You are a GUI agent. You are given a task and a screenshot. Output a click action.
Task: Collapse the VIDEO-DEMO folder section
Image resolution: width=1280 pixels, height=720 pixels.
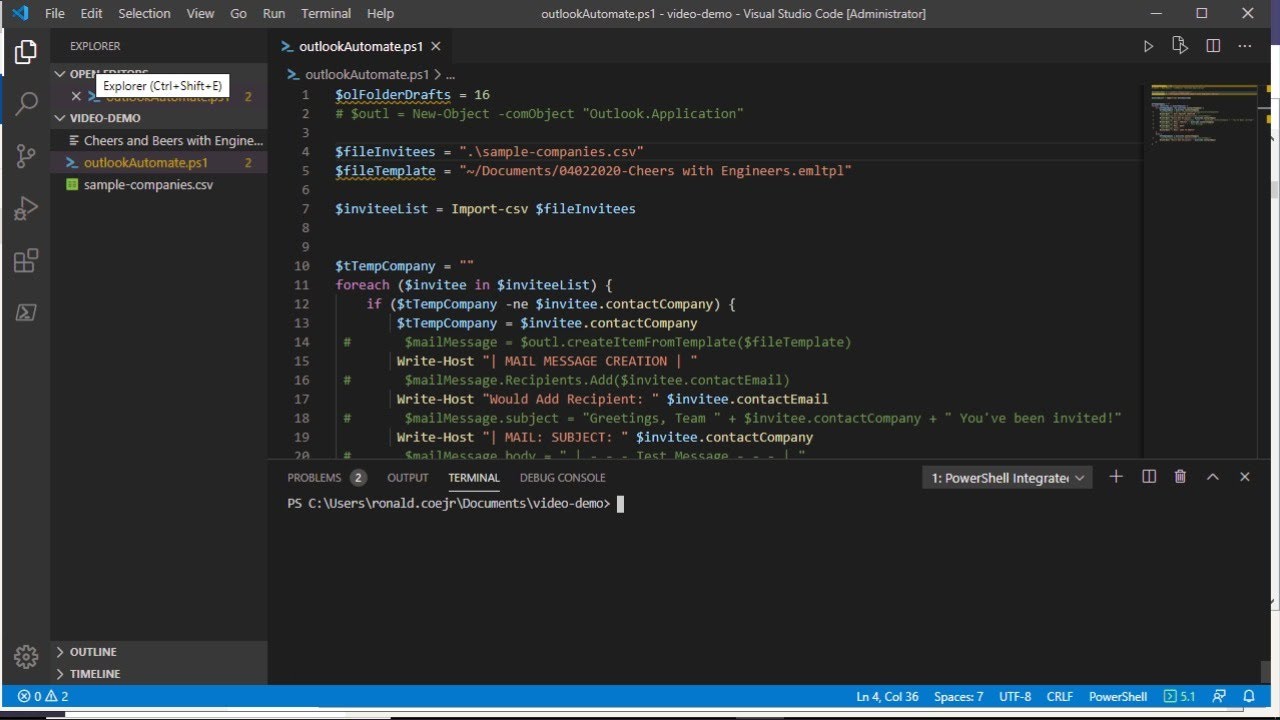pos(160,118)
